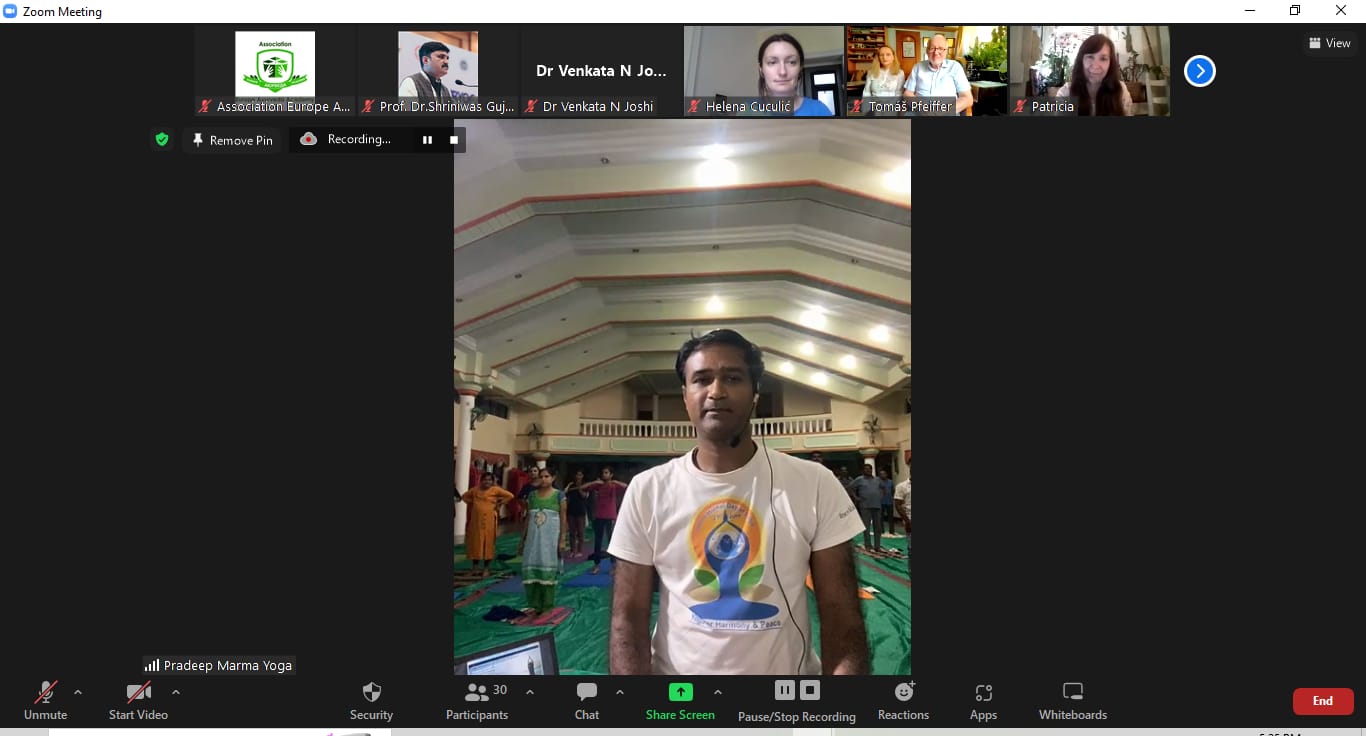Expand Share Screen options arrow
1366x736 pixels.
pos(717,692)
